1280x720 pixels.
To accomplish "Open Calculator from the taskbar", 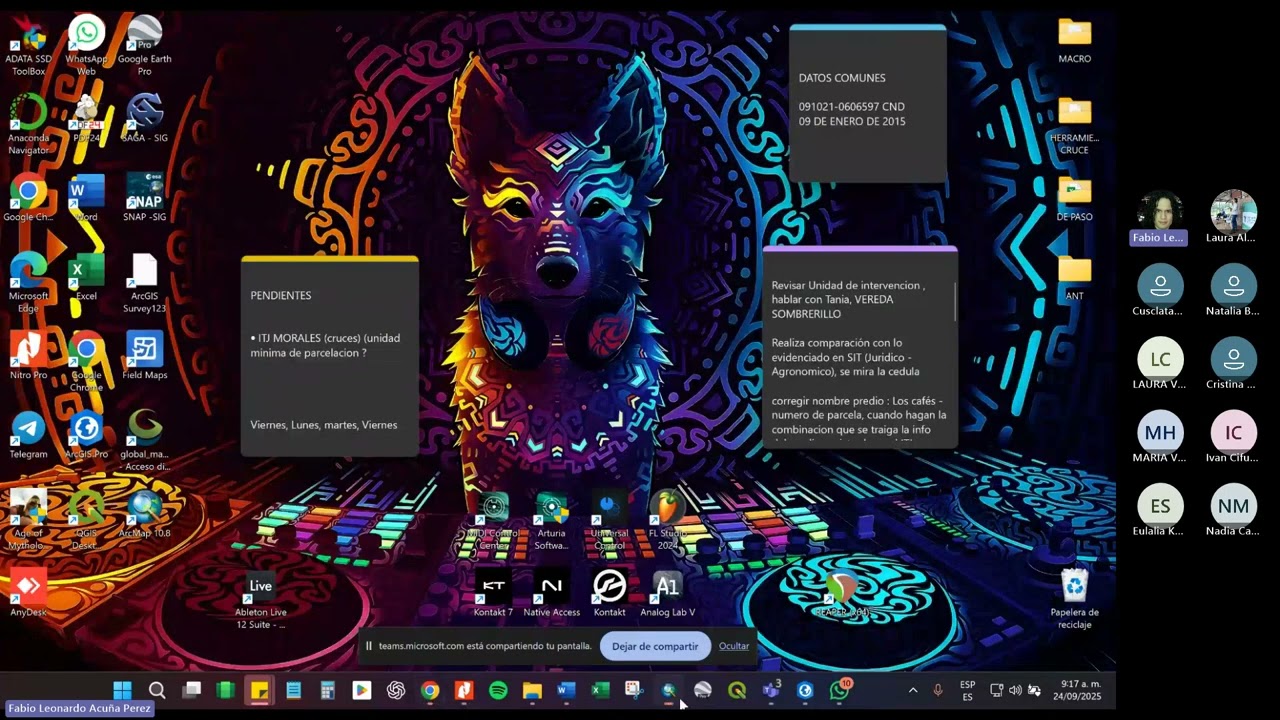I will coord(327,690).
